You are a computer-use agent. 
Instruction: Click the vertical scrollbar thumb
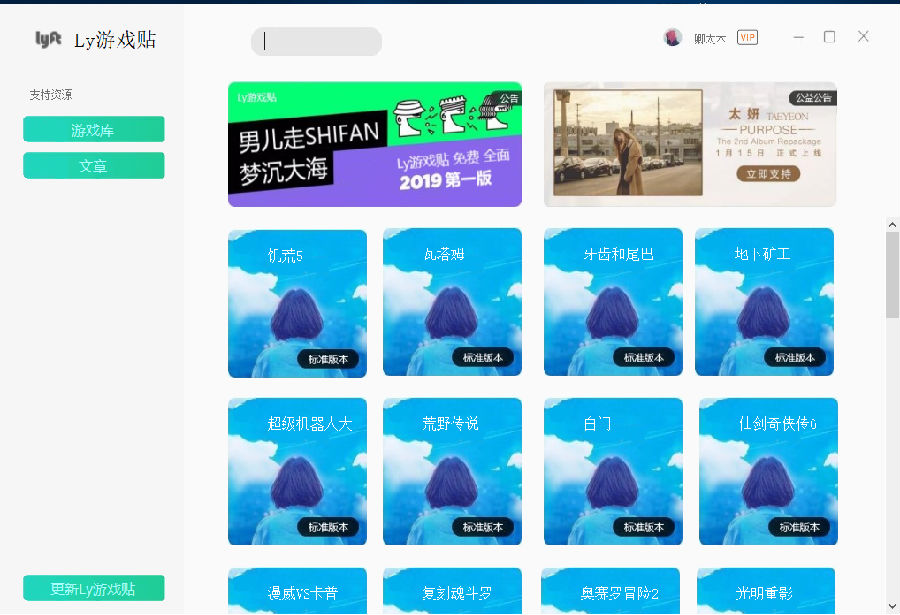(x=892, y=275)
